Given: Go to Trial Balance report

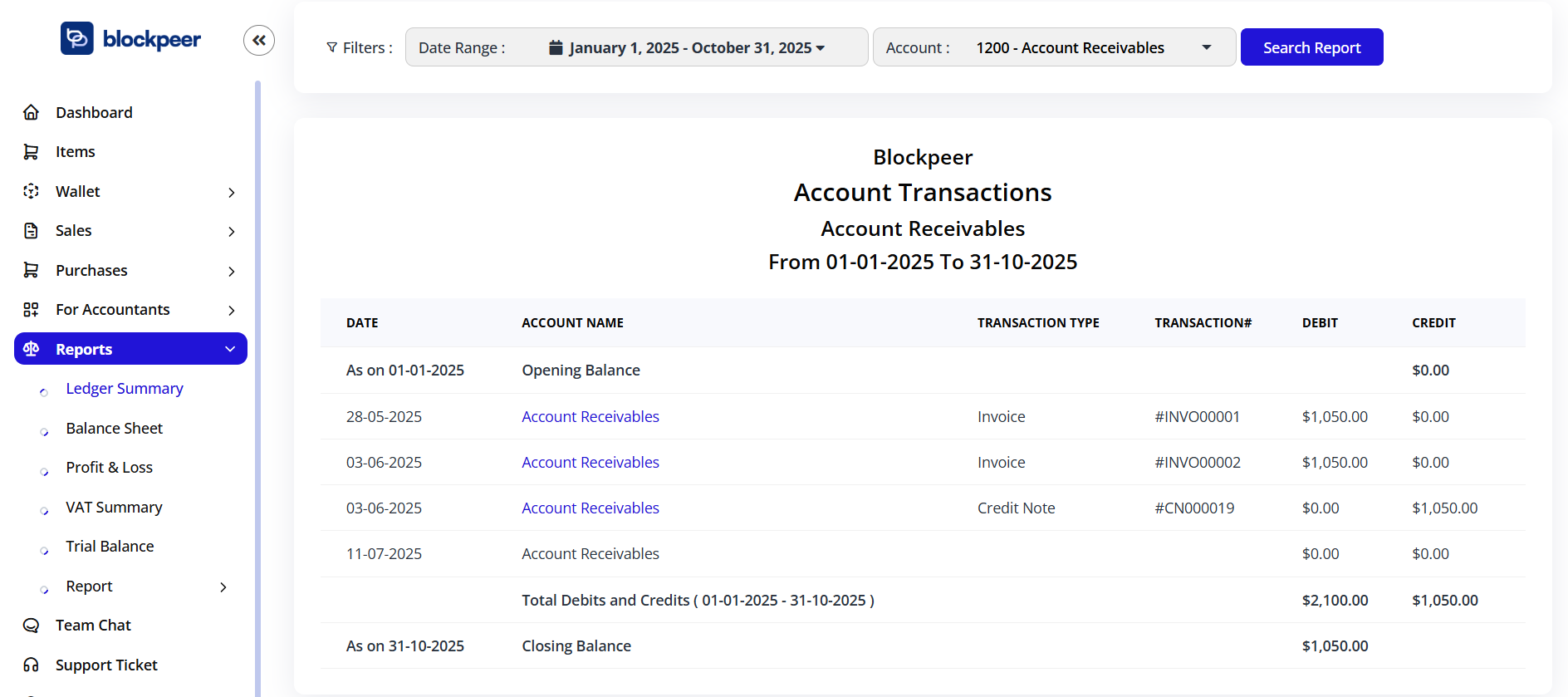Looking at the screenshot, I should 110,547.
